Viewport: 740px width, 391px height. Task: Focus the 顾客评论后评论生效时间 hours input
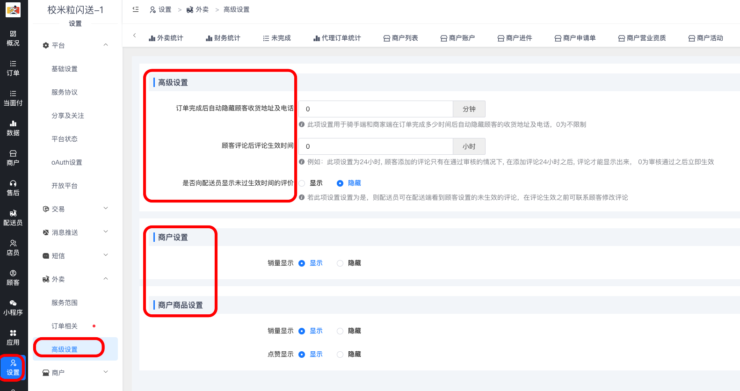pos(376,146)
